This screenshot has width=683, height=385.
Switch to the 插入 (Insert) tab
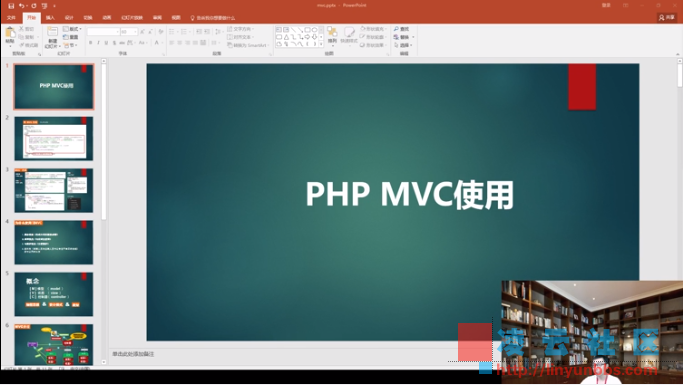(x=50, y=18)
